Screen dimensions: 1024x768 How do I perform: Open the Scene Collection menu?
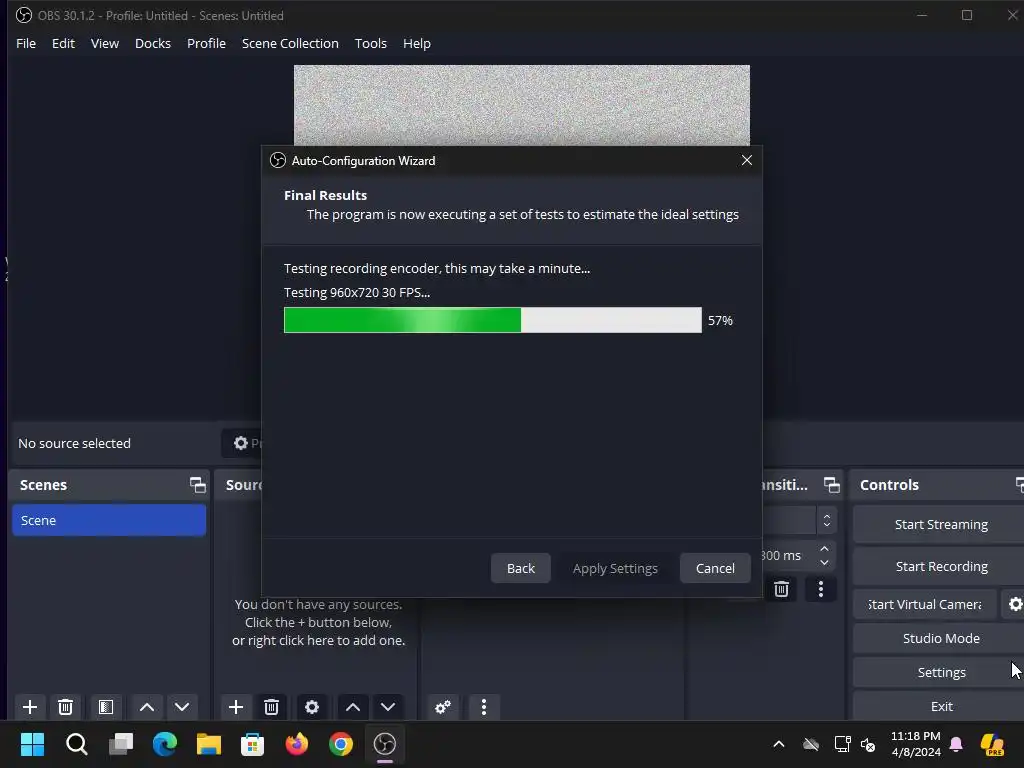(290, 43)
